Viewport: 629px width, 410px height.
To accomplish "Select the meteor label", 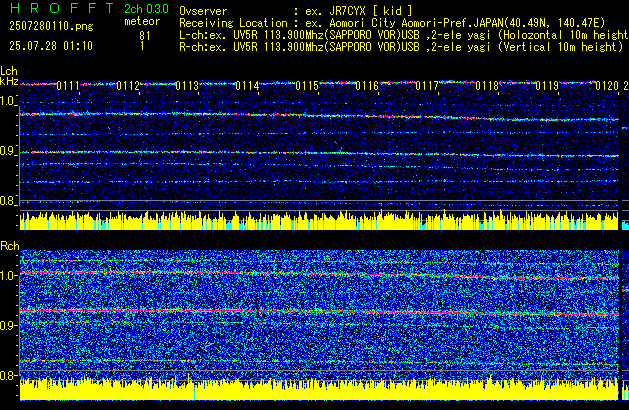I will pyautogui.click(x=142, y=21).
